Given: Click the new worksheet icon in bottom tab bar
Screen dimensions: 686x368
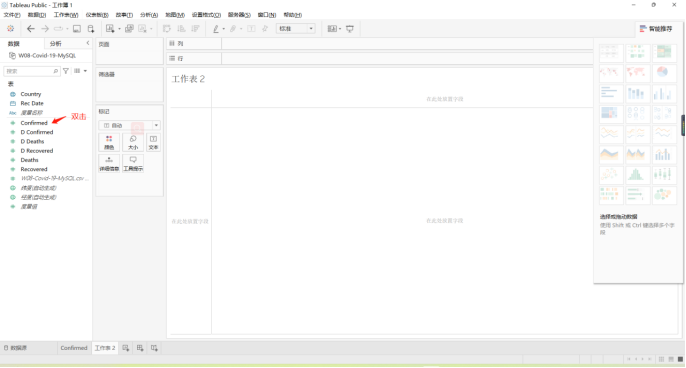Looking at the screenshot, I should [x=126, y=348].
